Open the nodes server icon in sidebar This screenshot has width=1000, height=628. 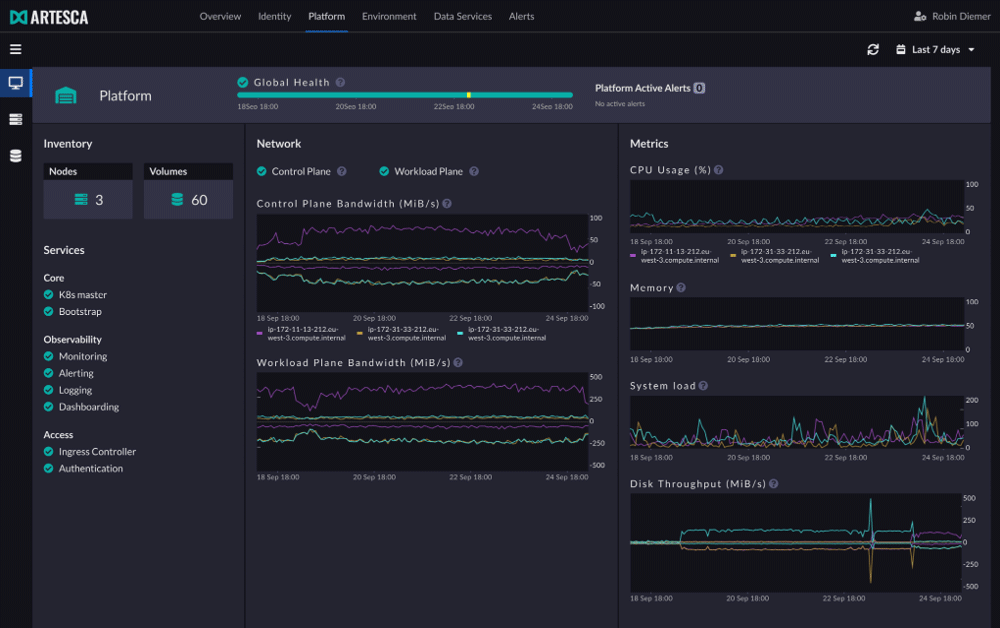click(15, 119)
